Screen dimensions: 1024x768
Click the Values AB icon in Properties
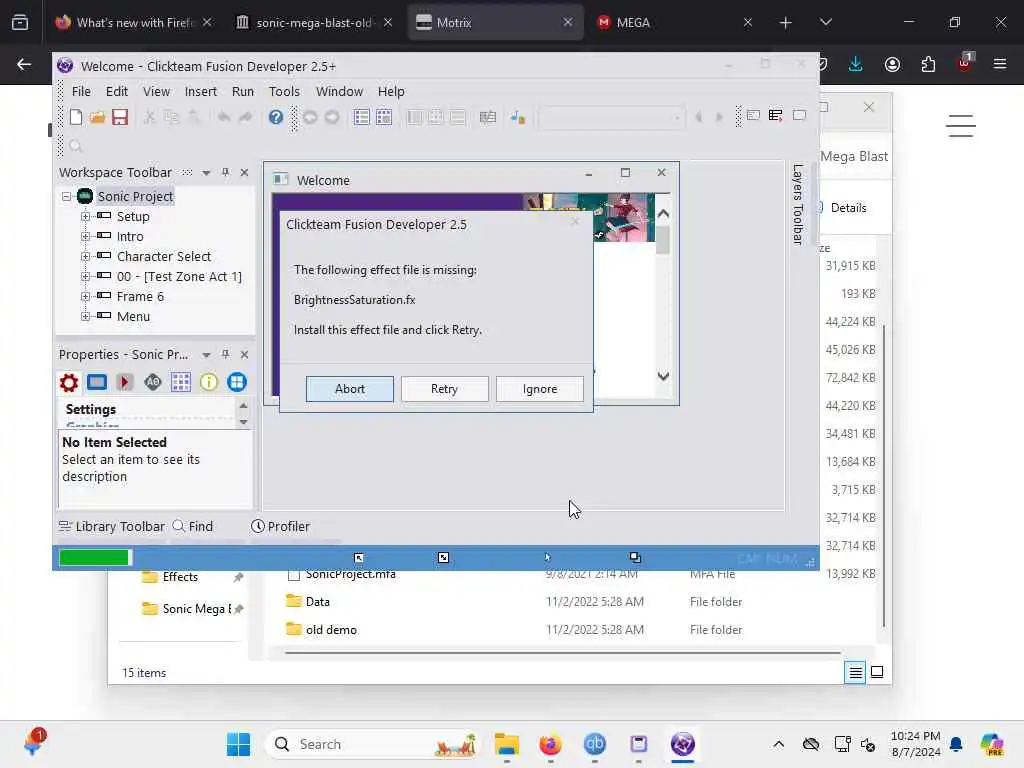153,382
